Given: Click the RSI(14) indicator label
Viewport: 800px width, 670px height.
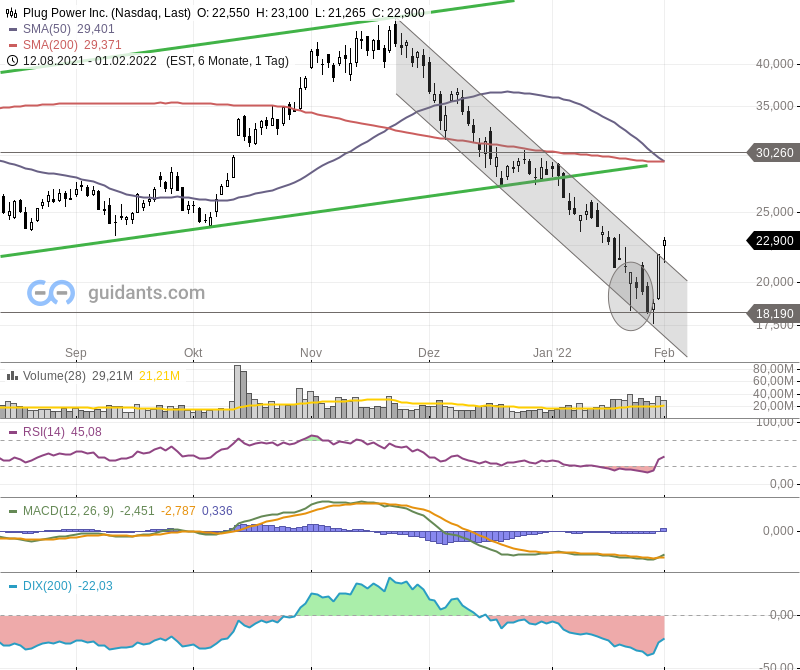Looking at the screenshot, I should [44, 432].
